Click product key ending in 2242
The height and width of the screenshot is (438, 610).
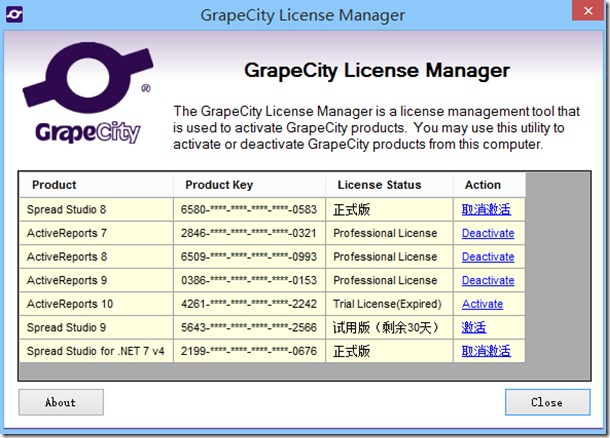[249, 304]
